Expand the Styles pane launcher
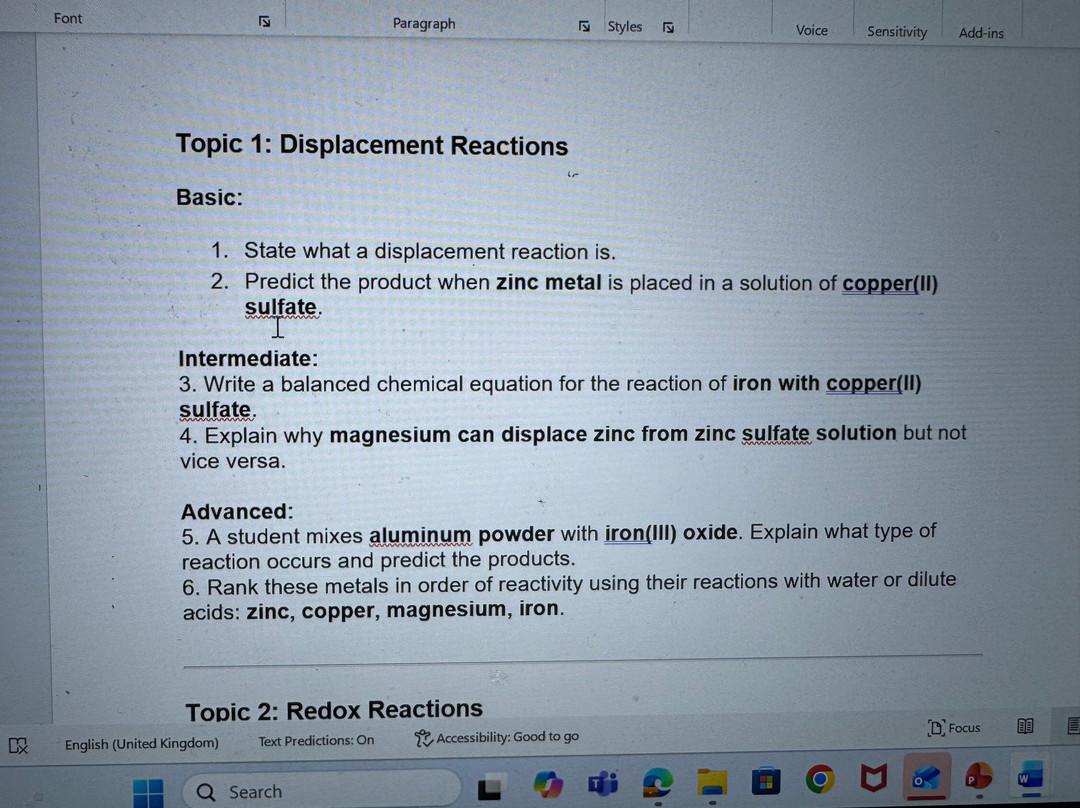 [667, 28]
